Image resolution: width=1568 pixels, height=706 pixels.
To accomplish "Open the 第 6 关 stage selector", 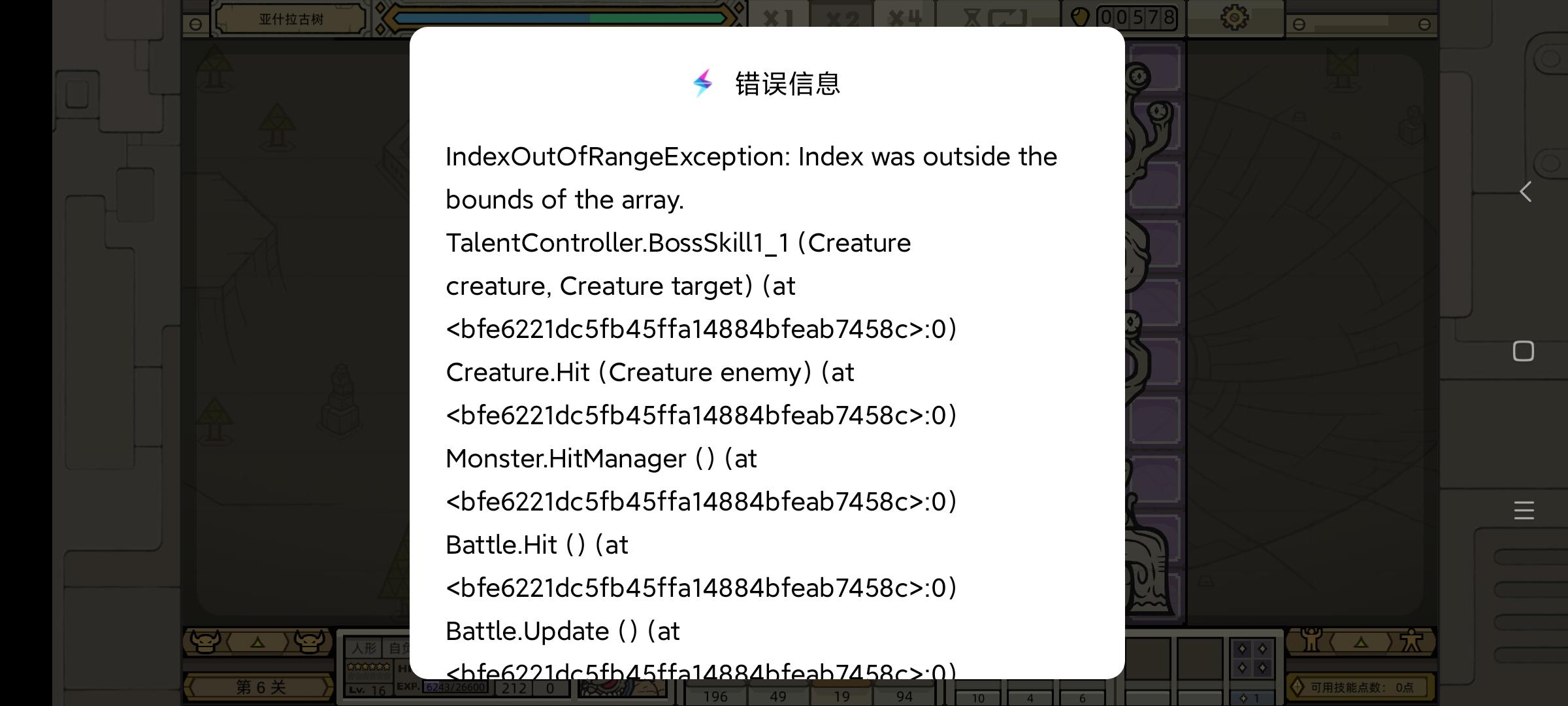I will (259, 687).
